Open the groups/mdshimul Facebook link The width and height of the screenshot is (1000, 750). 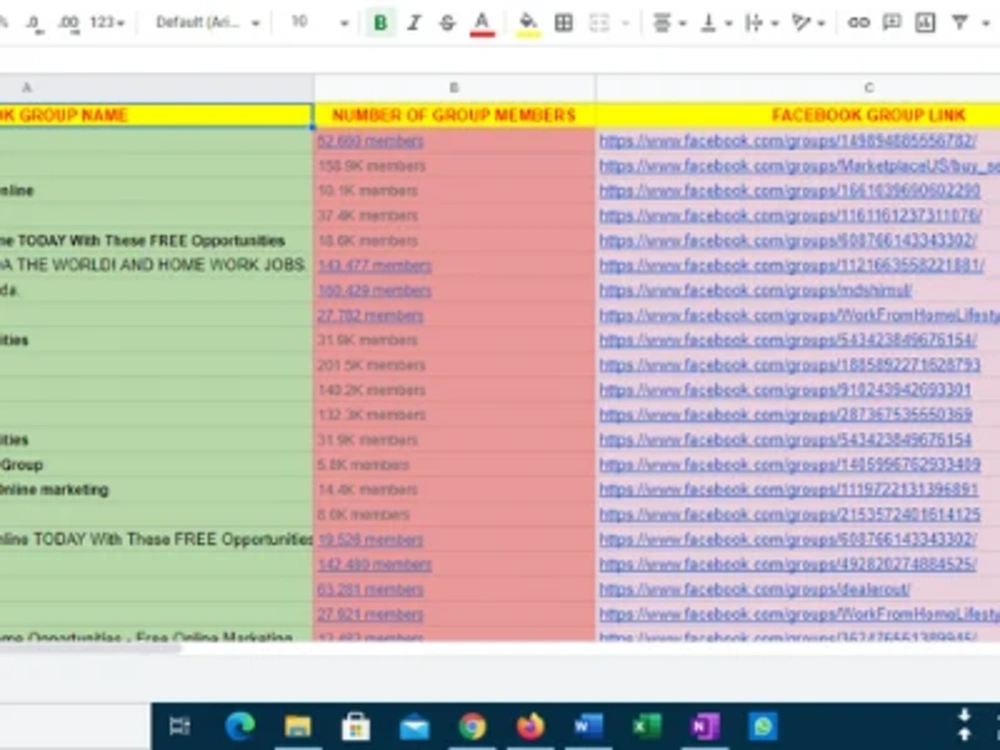(x=755, y=291)
